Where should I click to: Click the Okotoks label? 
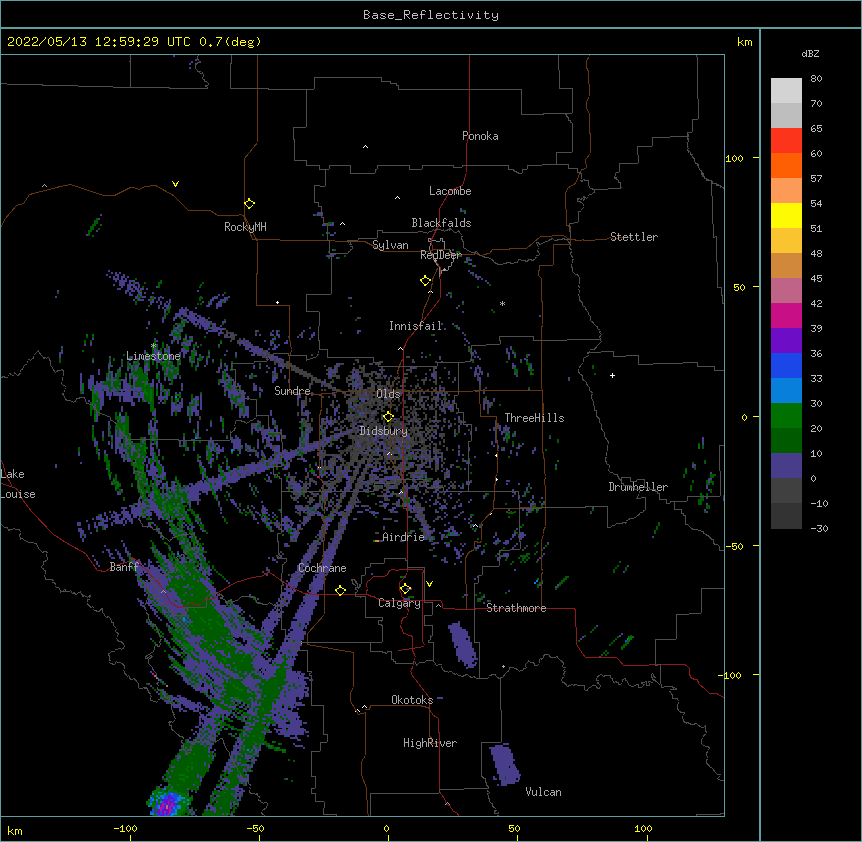412,700
